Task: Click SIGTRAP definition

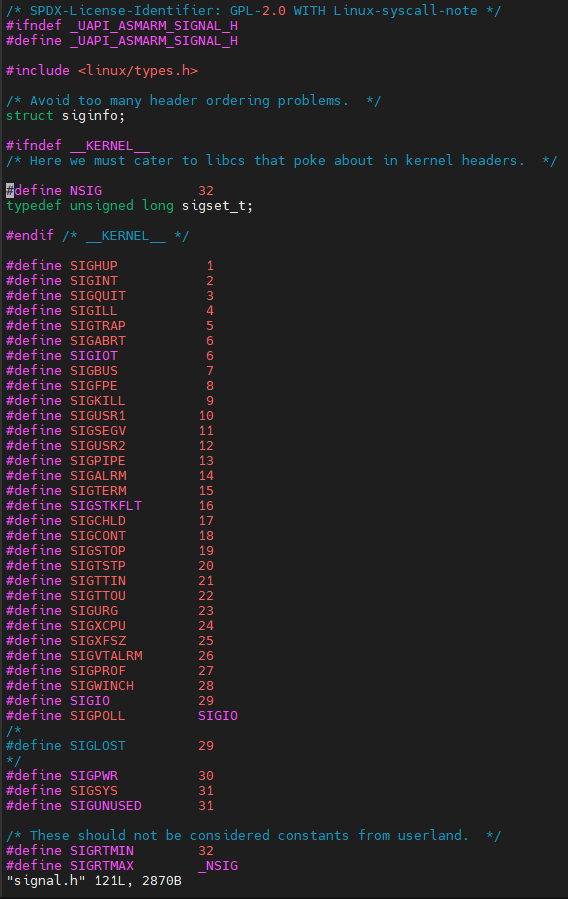Action: pyautogui.click(x=110, y=326)
